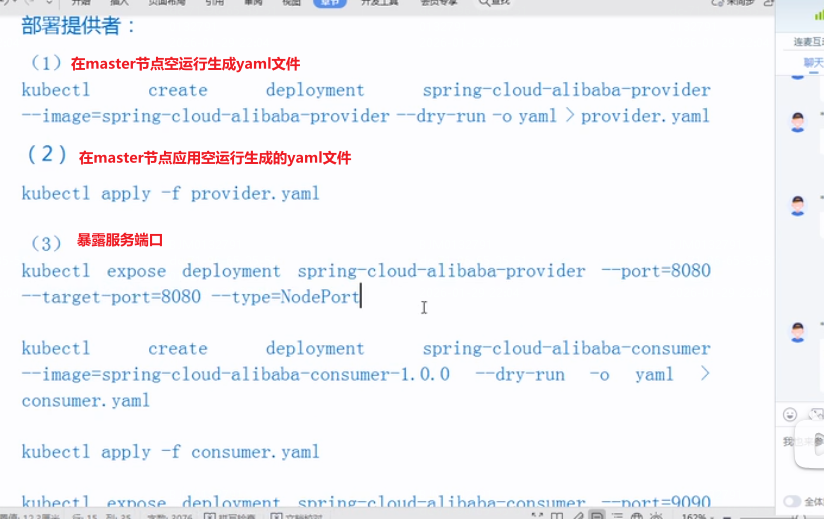Click the step number (3)
The image size is (824, 519).
(46, 243)
